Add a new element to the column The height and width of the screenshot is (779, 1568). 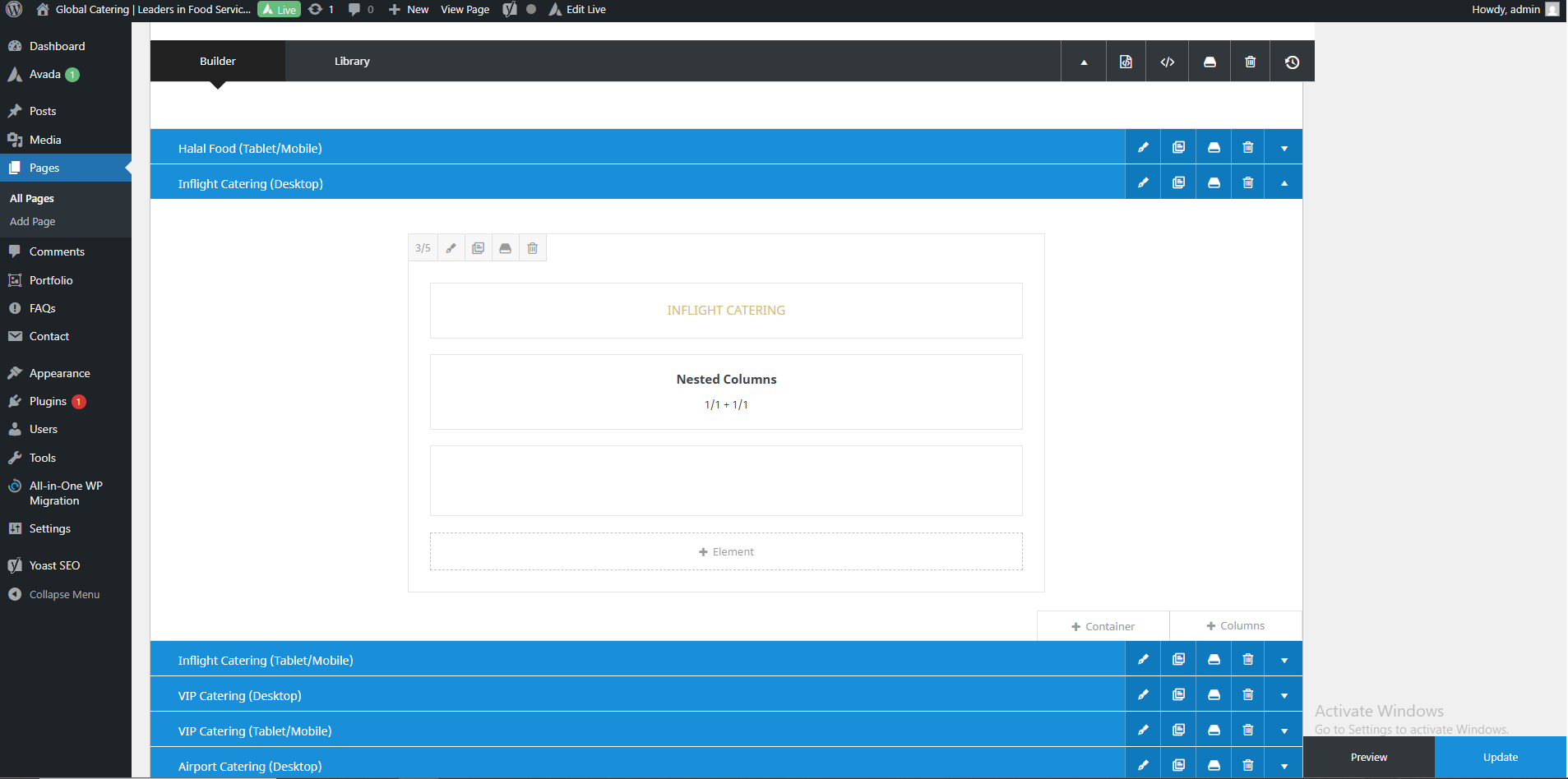point(726,551)
